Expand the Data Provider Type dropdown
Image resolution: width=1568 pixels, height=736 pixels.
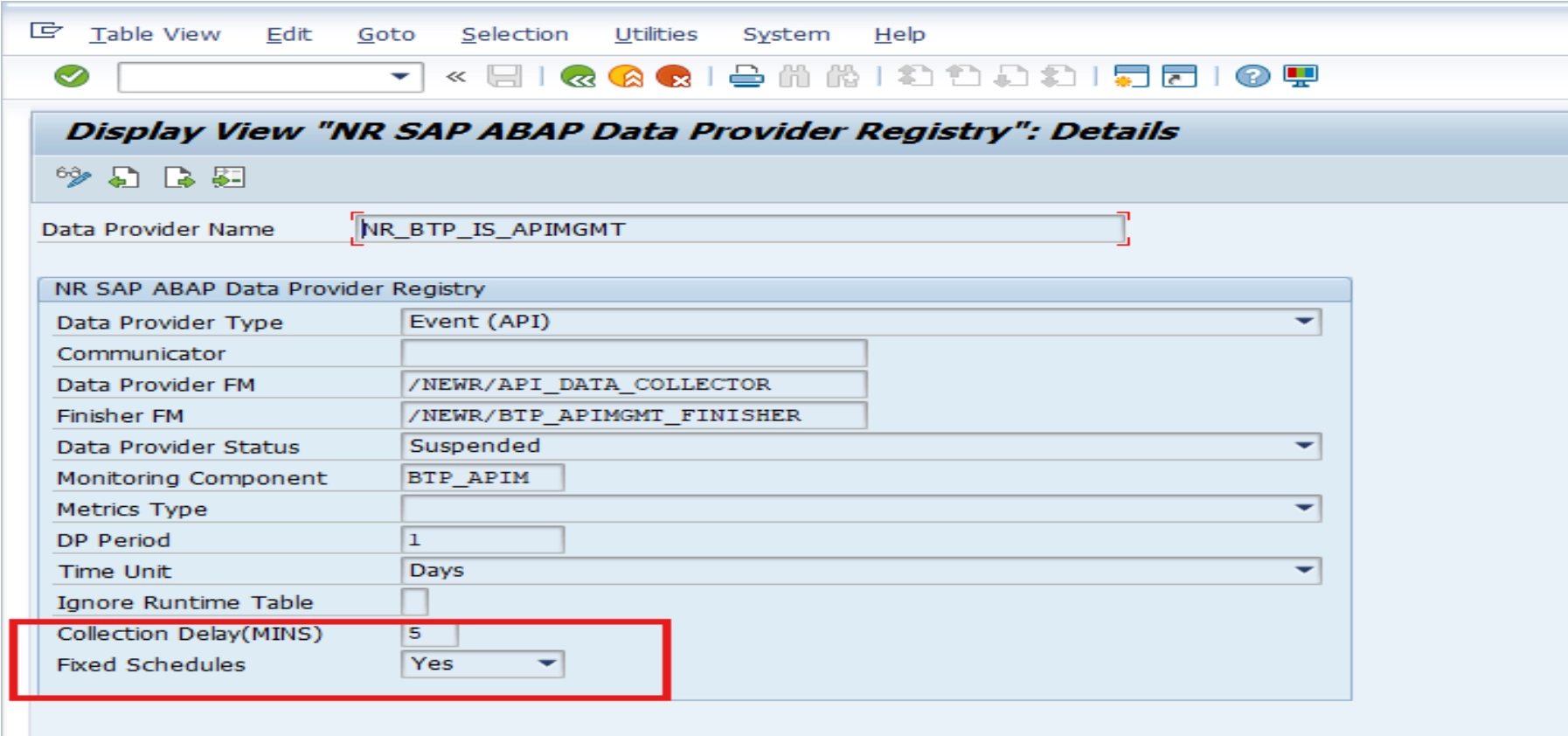click(1304, 322)
